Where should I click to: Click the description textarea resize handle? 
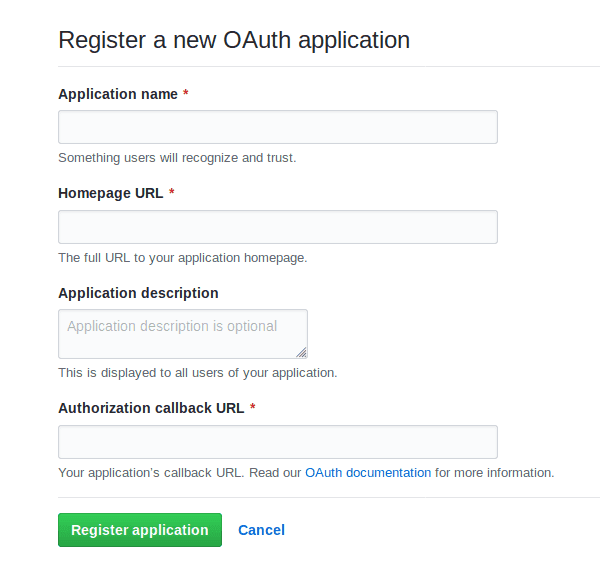pyautogui.click(x=302, y=352)
